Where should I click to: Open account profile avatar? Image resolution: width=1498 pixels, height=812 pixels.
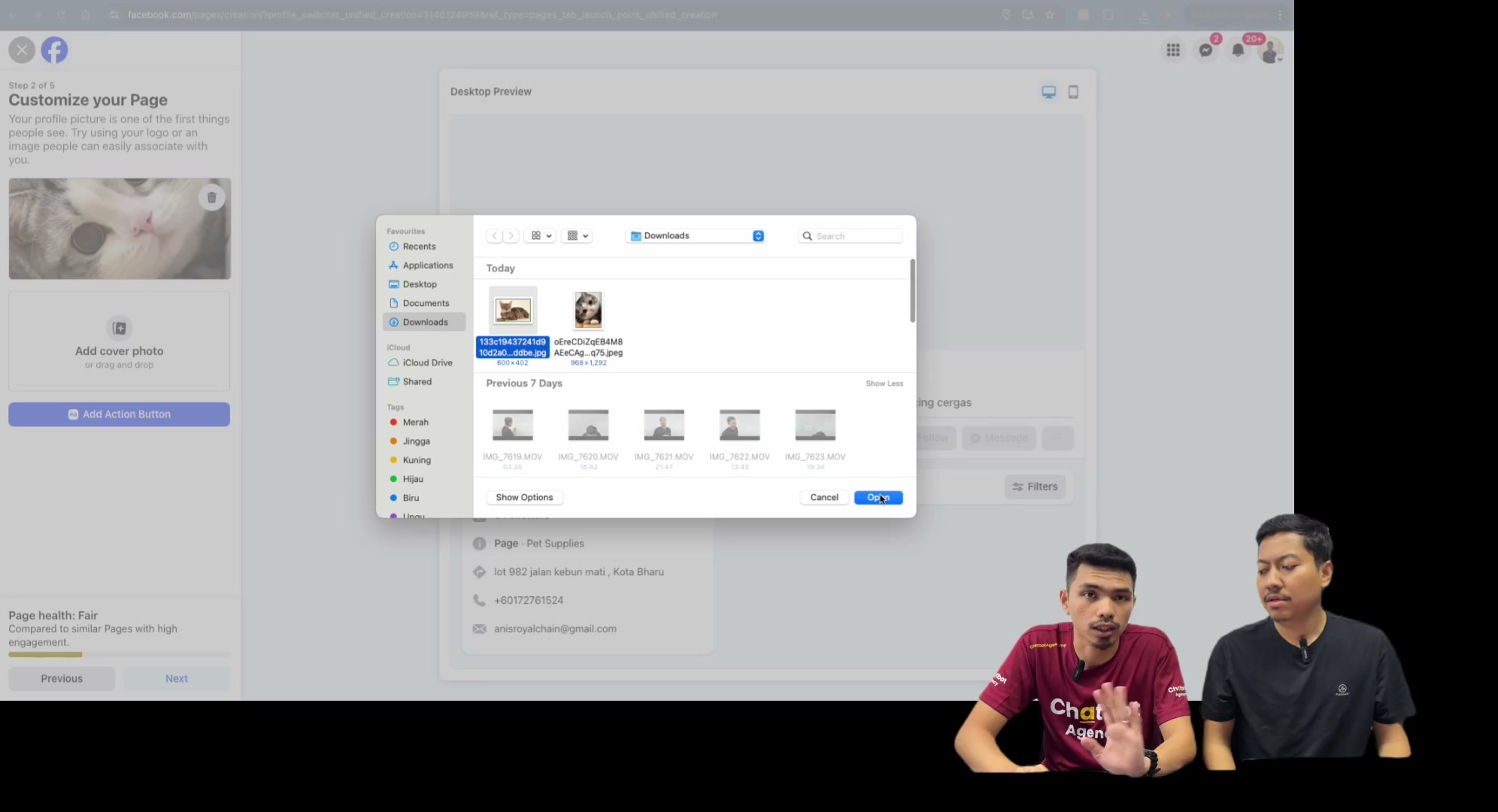[1271, 51]
